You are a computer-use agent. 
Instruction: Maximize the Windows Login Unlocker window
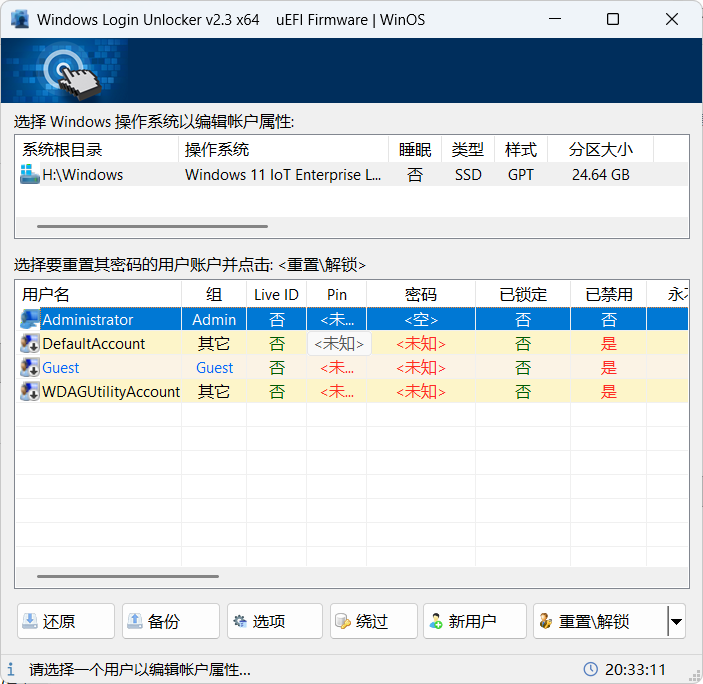613,19
